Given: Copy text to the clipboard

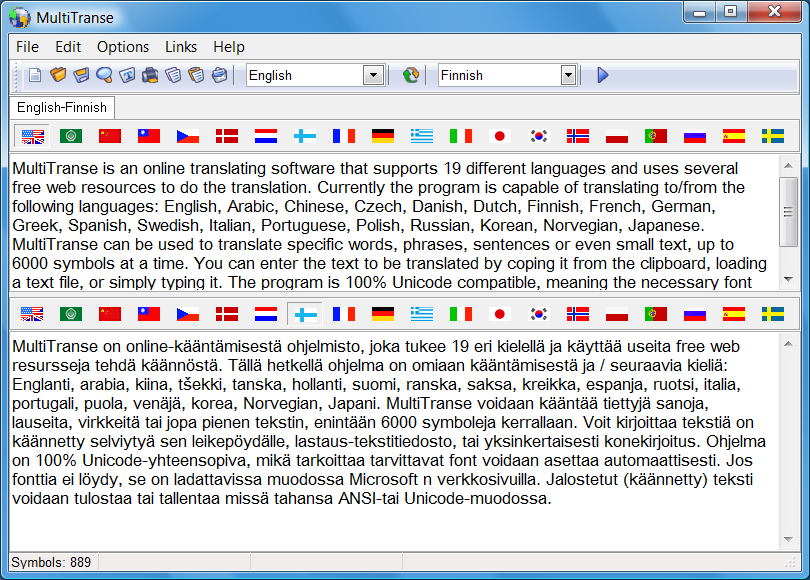Looking at the screenshot, I should 172,75.
